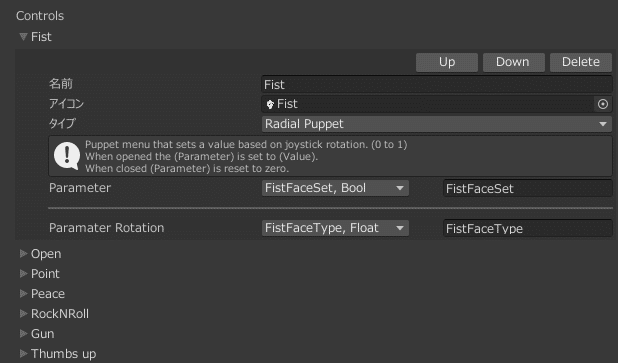
Task: Move control Up in list
Action: coord(447,62)
